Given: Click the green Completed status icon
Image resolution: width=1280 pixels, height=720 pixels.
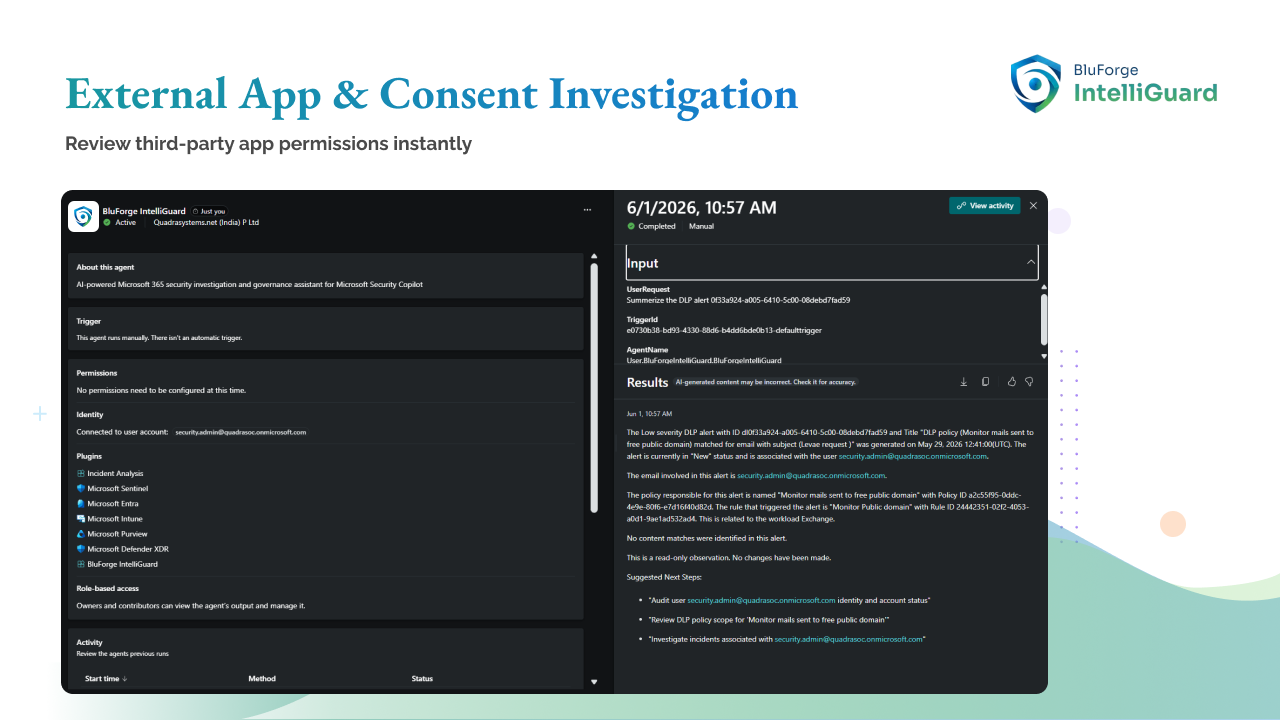Looking at the screenshot, I should coord(631,226).
